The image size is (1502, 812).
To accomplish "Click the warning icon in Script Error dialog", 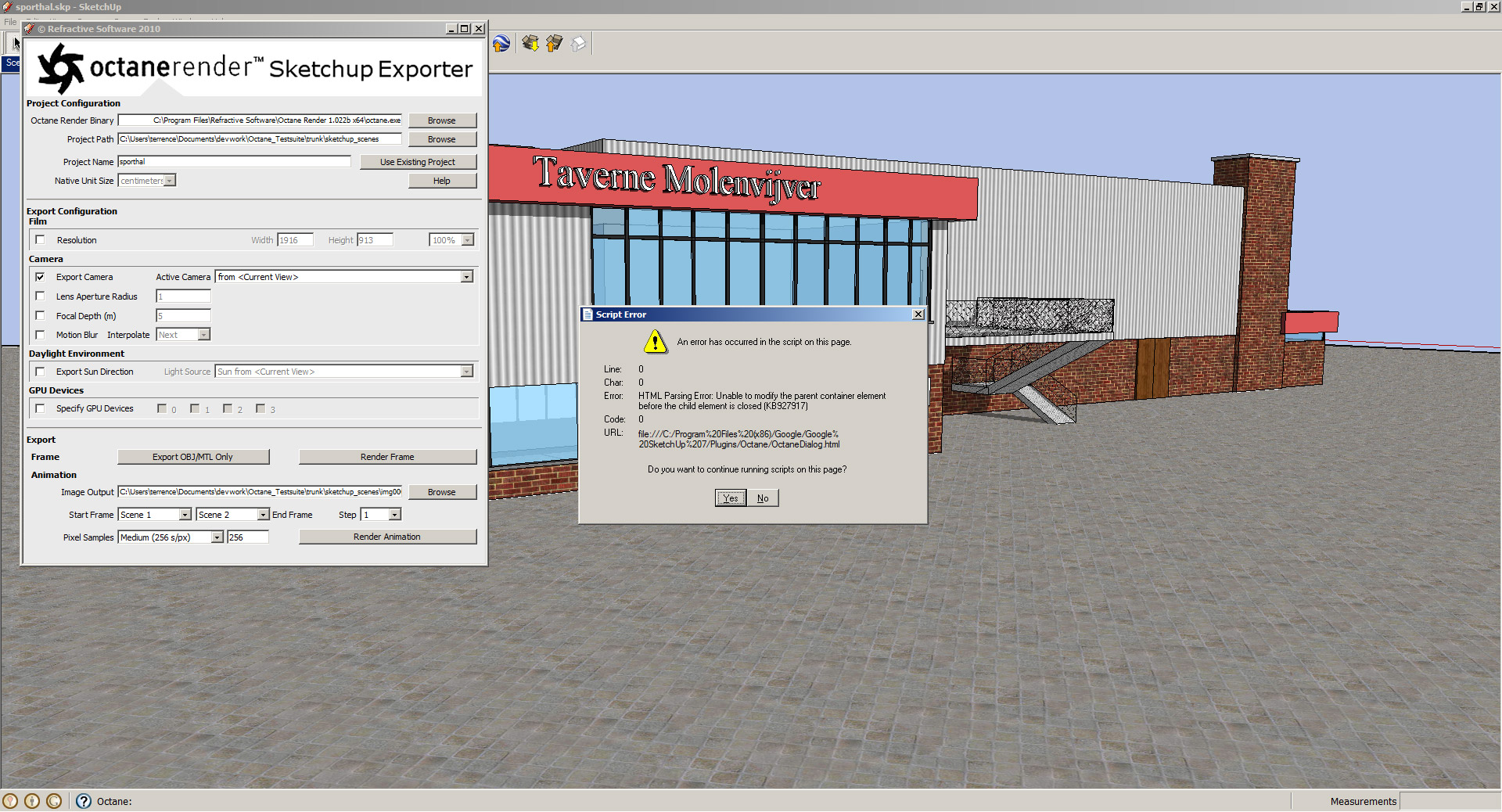I will (x=655, y=342).
